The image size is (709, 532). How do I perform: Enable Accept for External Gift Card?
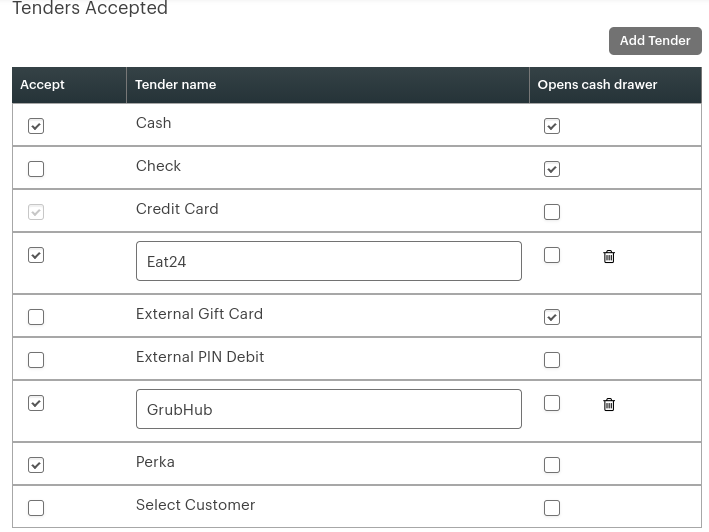[x=36, y=317]
